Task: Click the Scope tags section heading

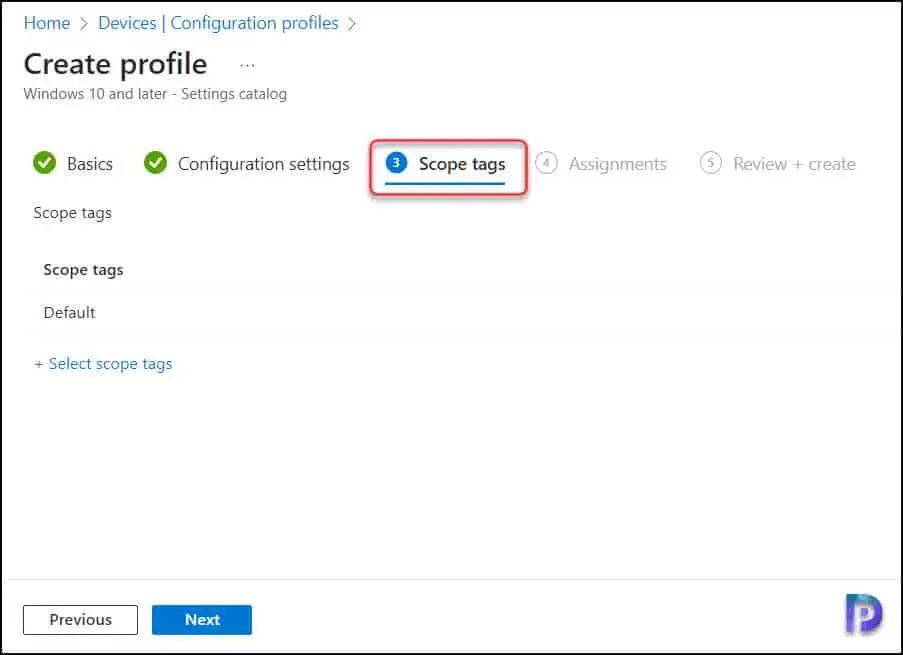Action: (72, 213)
